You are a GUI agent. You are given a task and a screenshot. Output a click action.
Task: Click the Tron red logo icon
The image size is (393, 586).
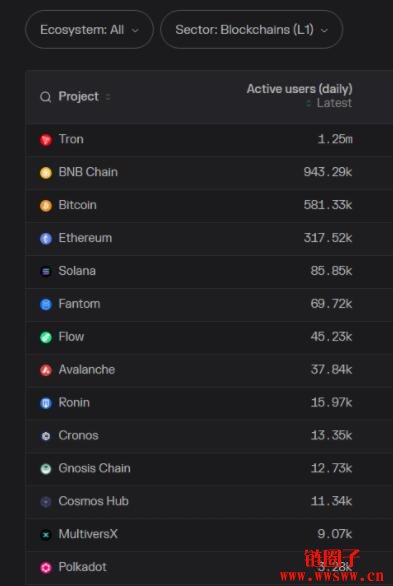point(46,140)
